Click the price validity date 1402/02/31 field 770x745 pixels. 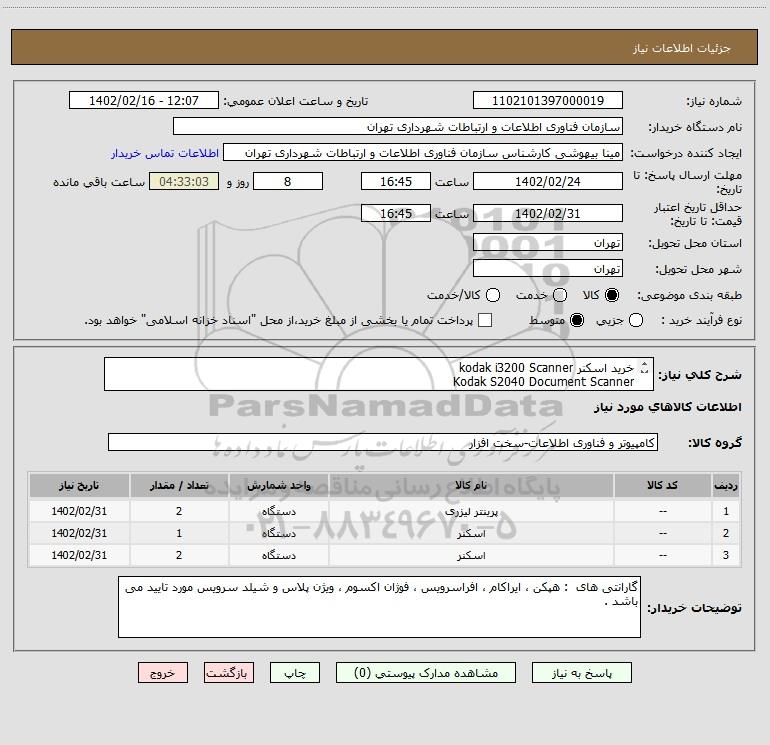coord(548,214)
